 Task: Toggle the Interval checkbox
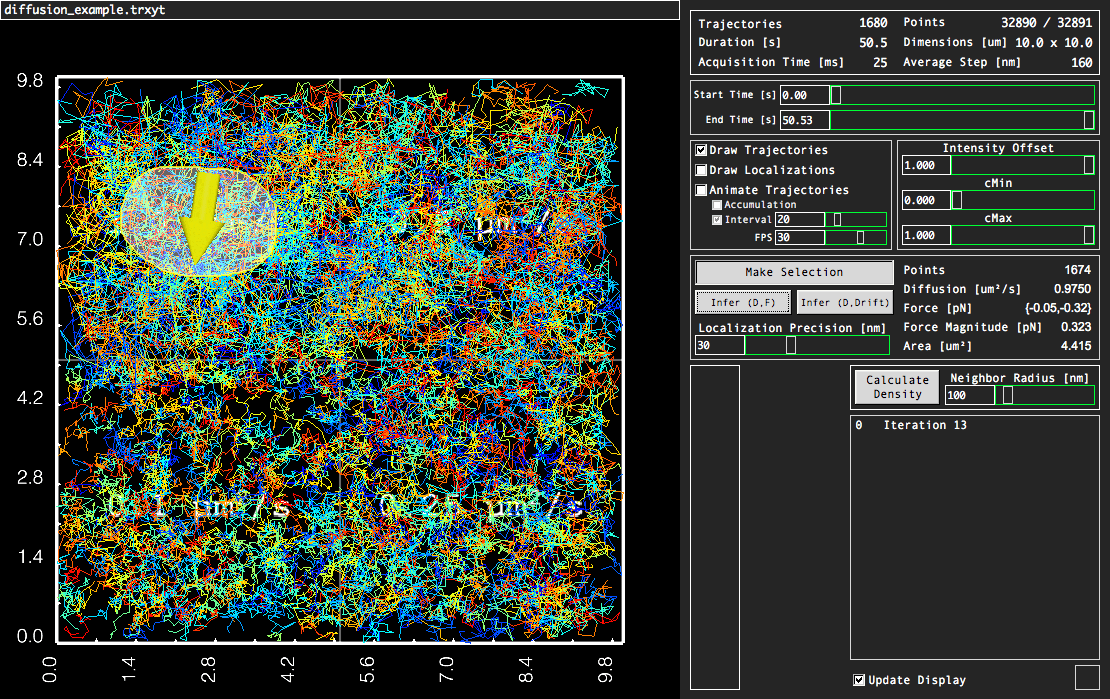tap(717, 220)
